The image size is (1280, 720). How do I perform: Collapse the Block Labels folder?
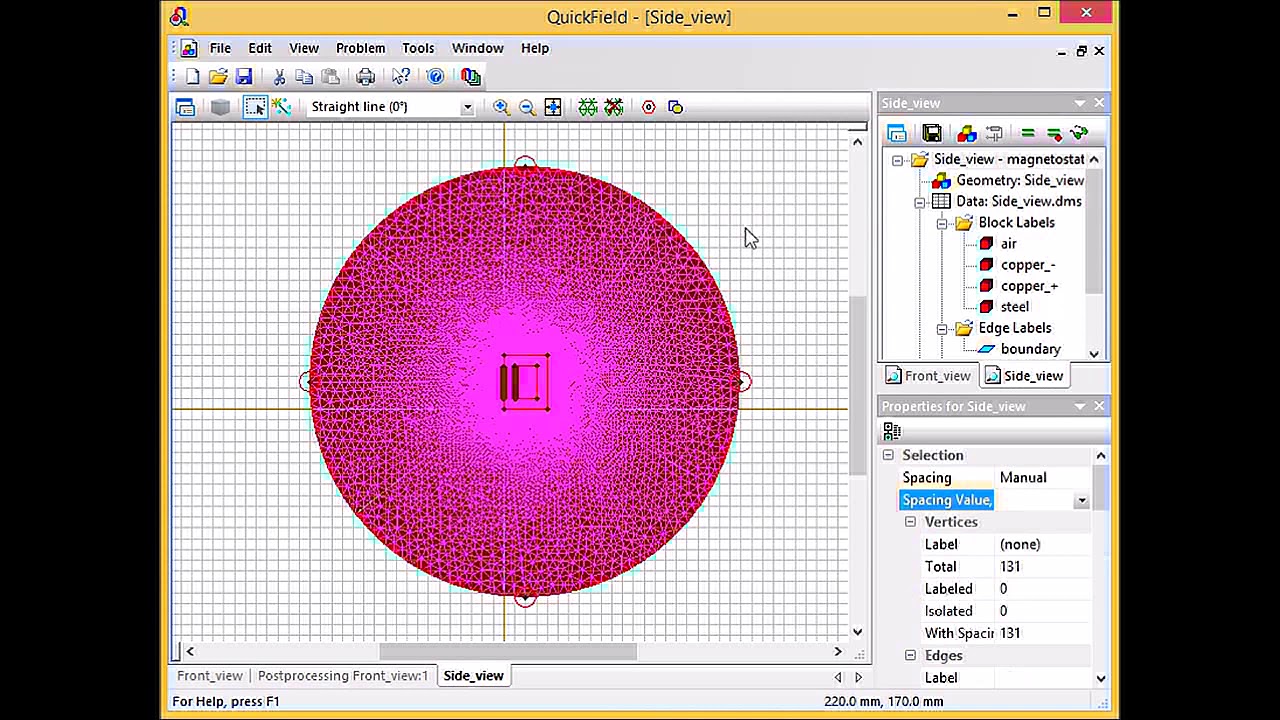coord(942,223)
